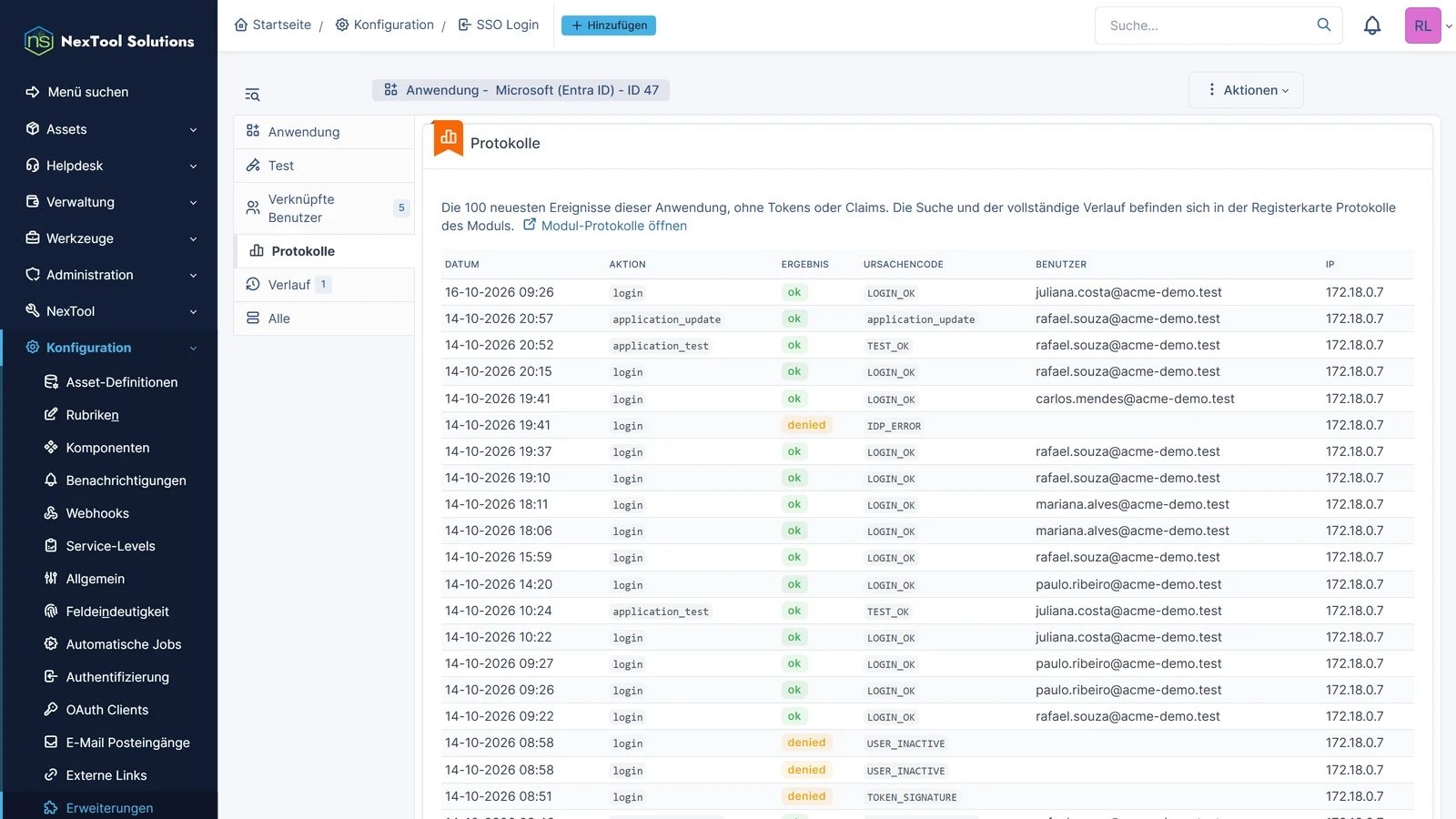1456x819 pixels.
Task: Click the Rubriken edit icon
Action: click(x=51, y=415)
